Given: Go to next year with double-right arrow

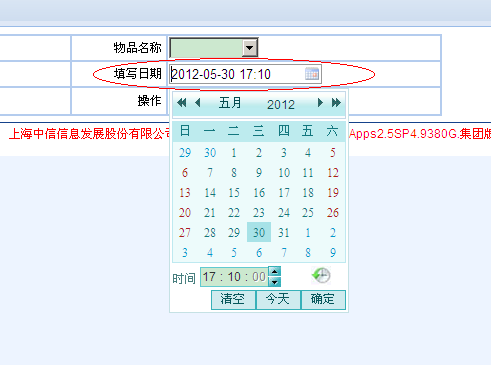Looking at the screenshot, I should 336,103.
